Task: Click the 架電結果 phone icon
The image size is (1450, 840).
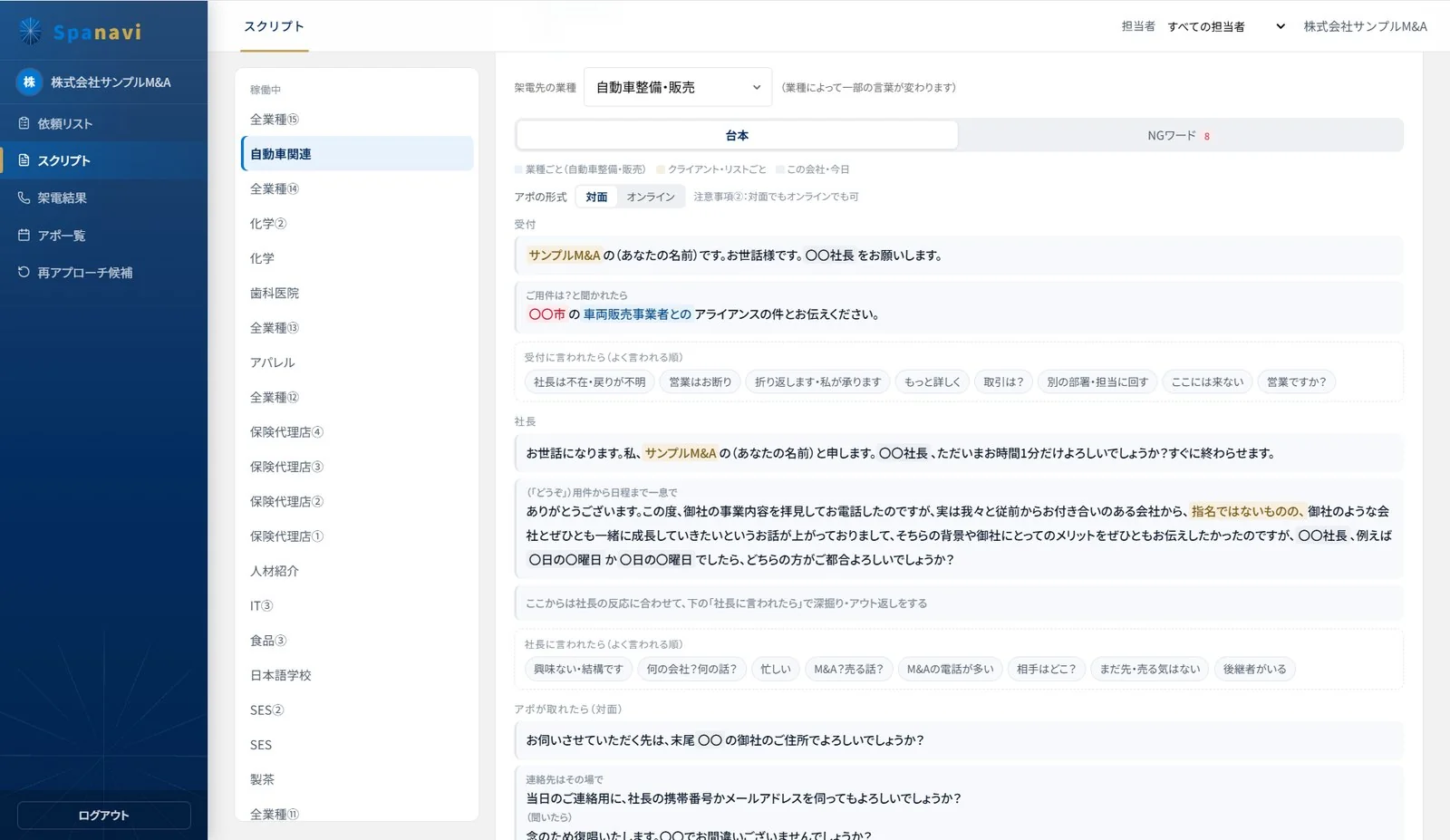Action: pos(24,198)
